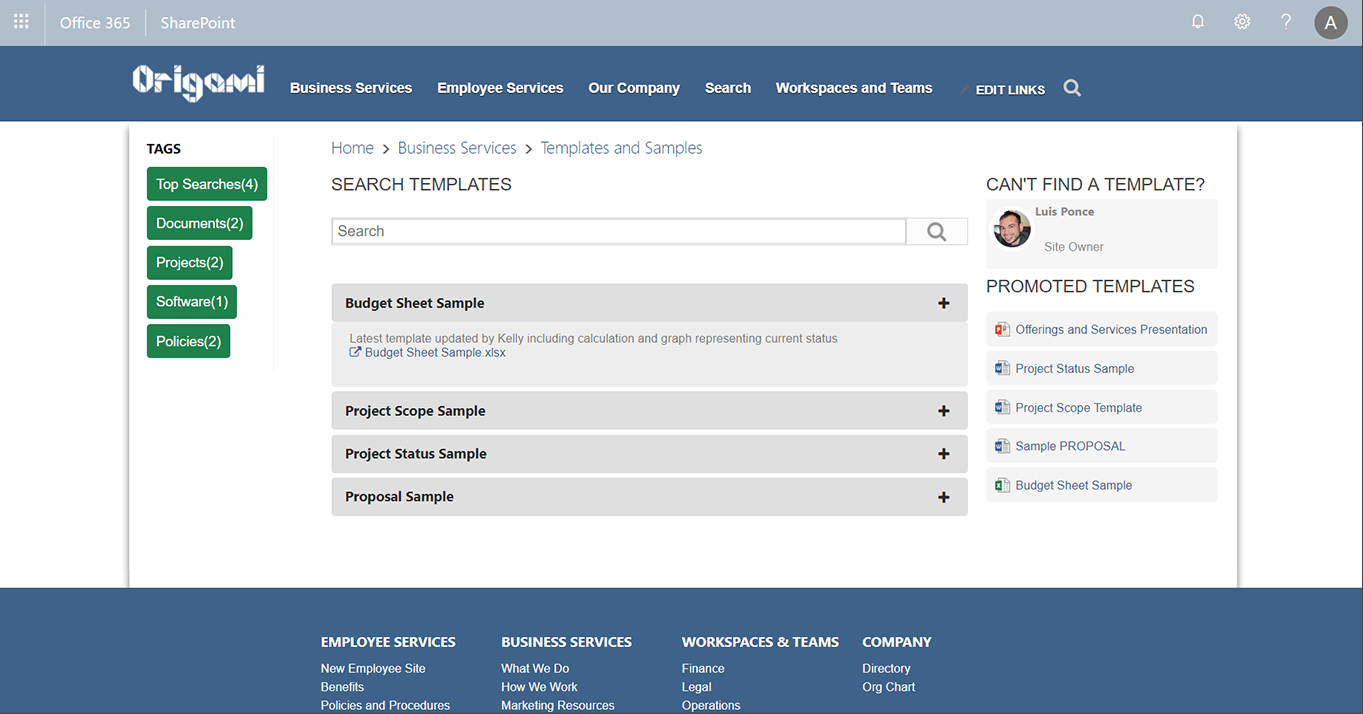Click the navigation bar search magnifier
Image resolution: width=1363 pixels, height=714 pixels.
tap(1072, 88)
